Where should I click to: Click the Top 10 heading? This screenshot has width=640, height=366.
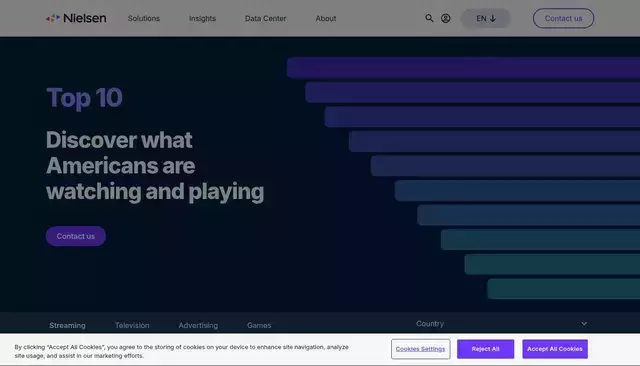coord(84,98)
